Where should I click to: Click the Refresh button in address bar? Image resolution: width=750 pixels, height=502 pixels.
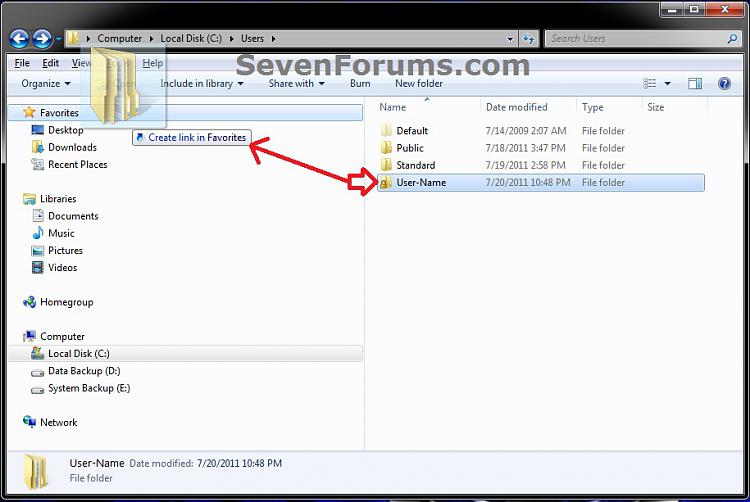pyautogui.click(x=529, y=39)
